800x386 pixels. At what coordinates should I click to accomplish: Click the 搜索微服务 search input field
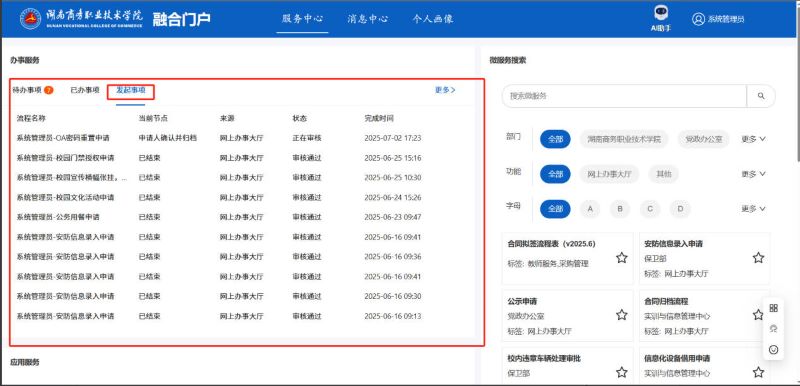tap(624, 96)
